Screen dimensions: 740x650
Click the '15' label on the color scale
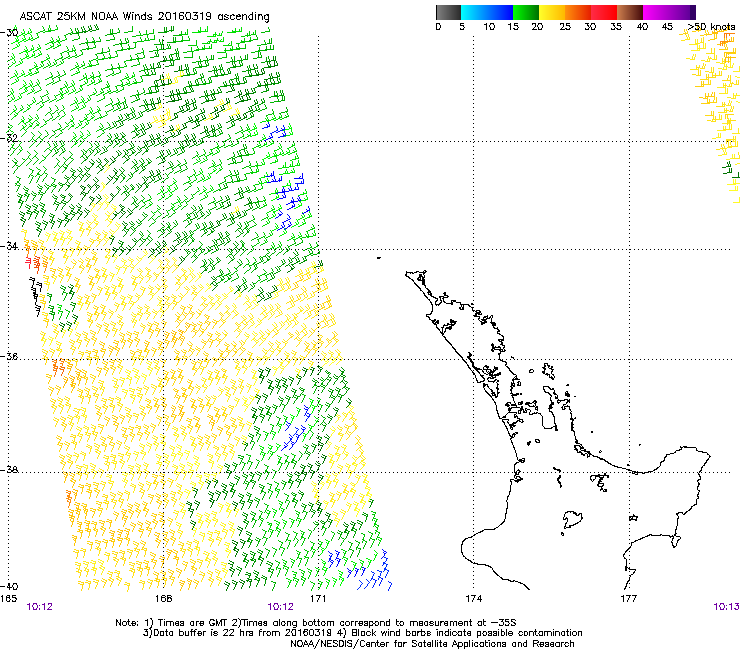point(513,27)
